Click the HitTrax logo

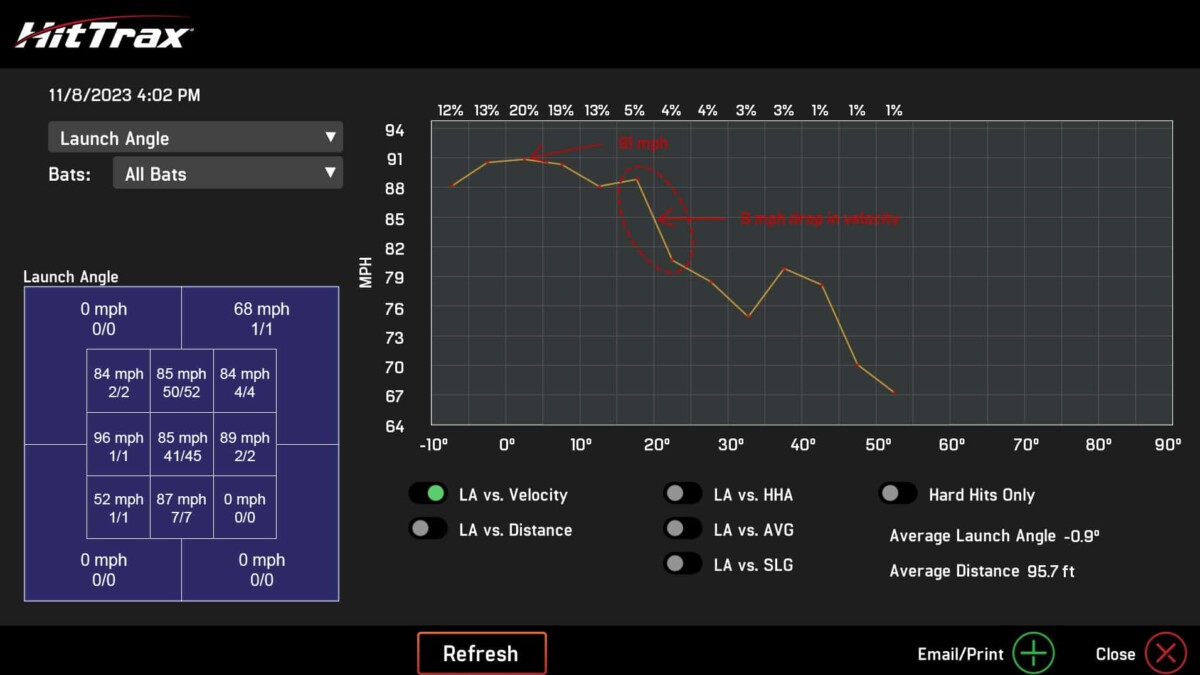point(104,32)
